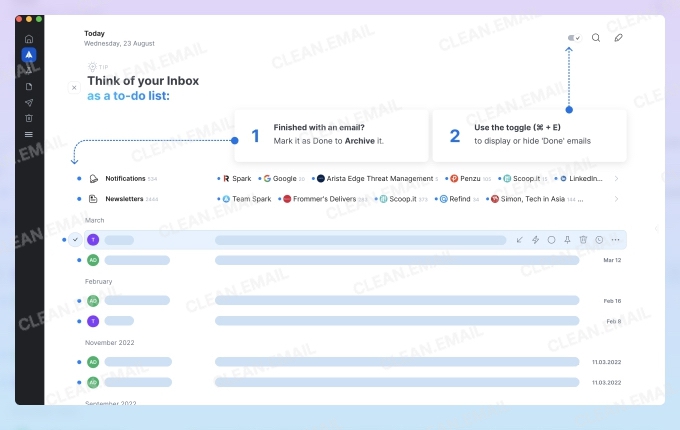Viewport: 680px width, 430px height.
Task: Click the "February" section header
Action: 98,281
